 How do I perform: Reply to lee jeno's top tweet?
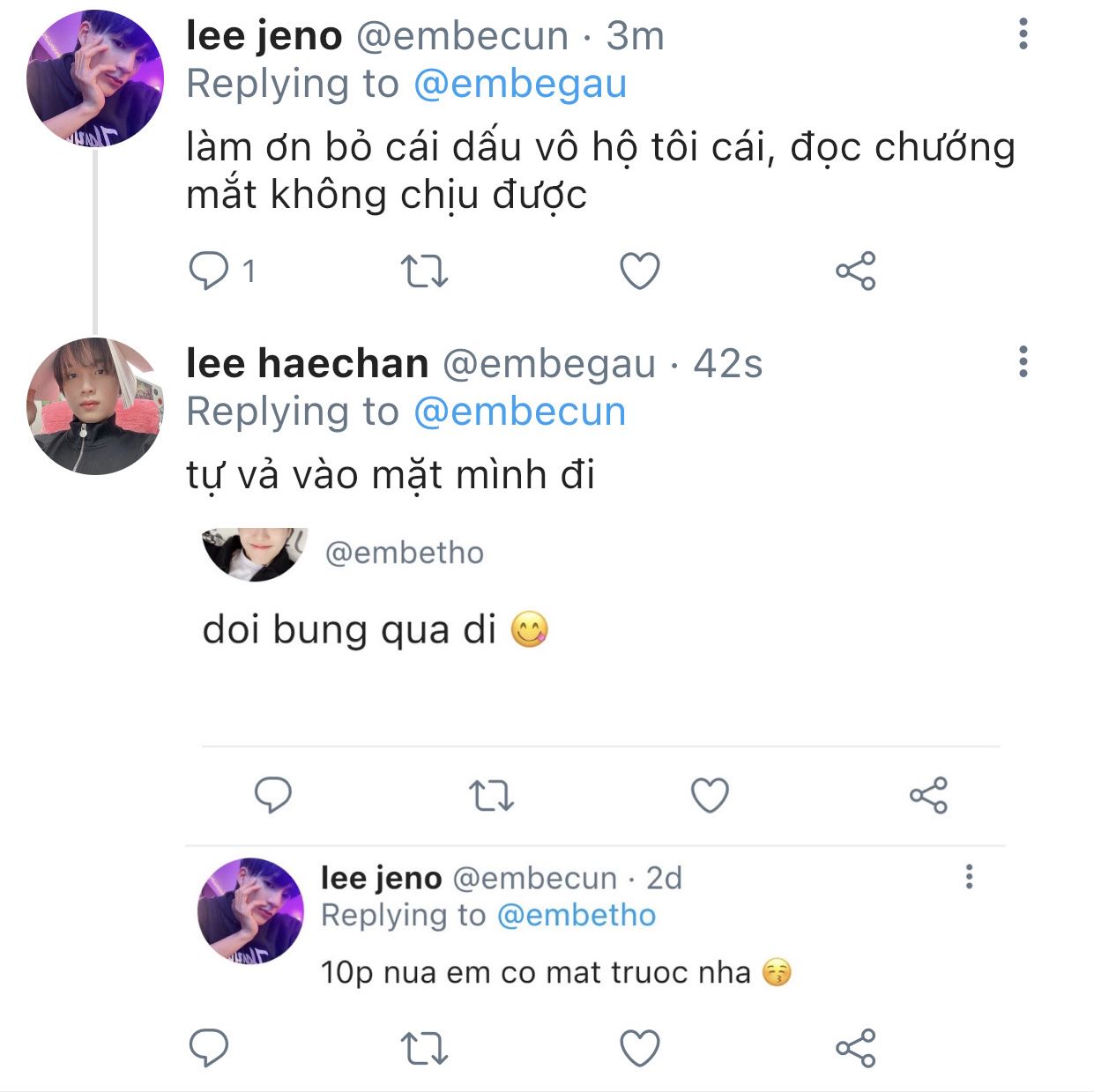point(209,271)
